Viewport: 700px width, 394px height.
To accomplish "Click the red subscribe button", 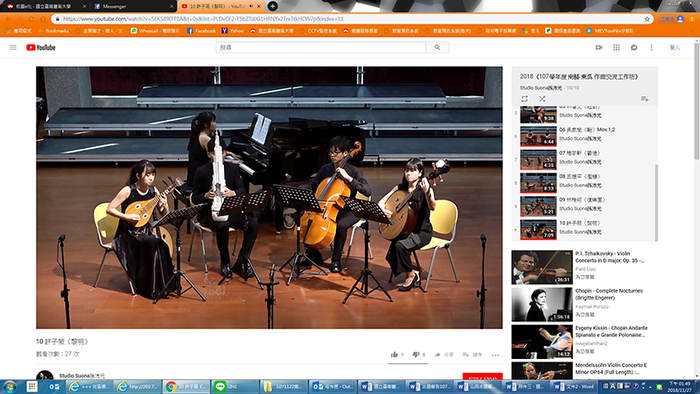I will (x=483, y=377).
